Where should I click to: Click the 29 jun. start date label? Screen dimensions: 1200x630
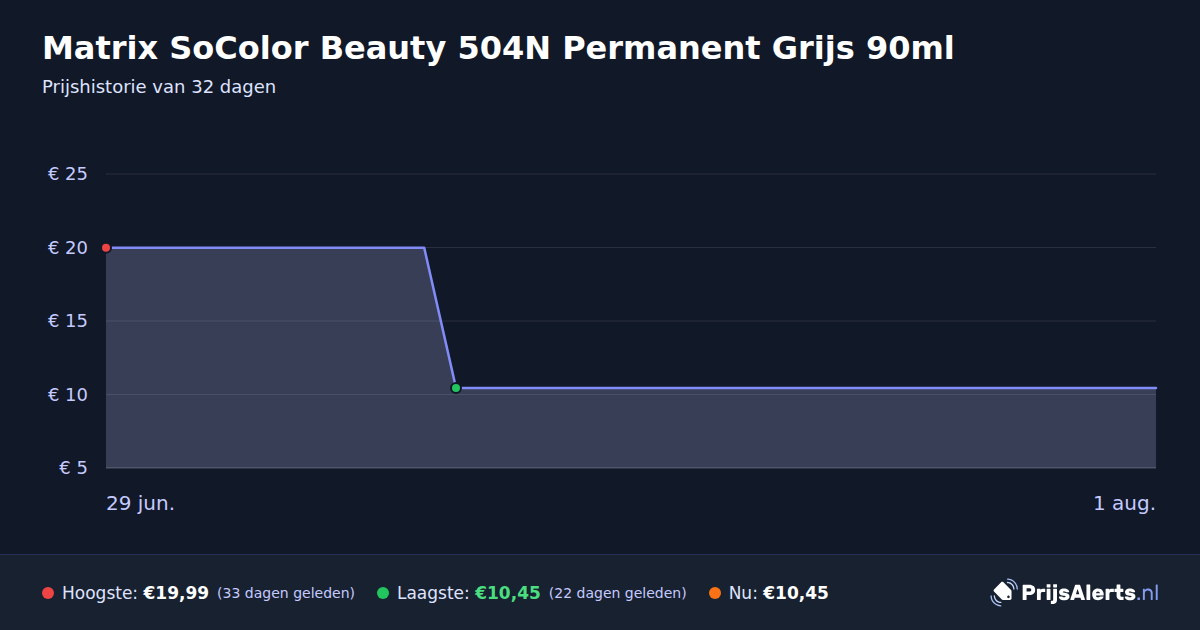(x=141, y=504)
